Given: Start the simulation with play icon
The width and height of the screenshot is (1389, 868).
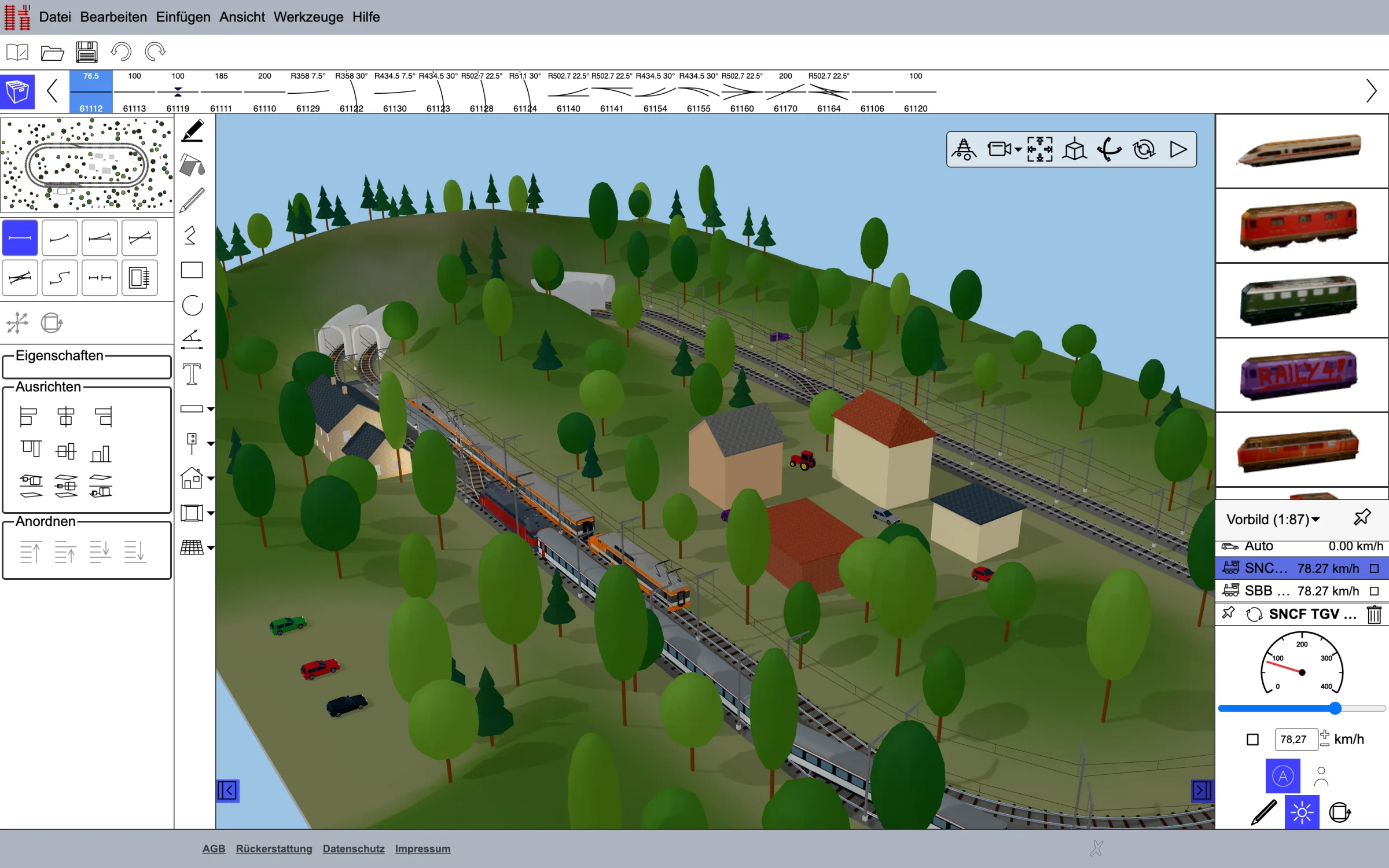Looking at the screenshot, I should pyautogui.click(x=1178, y=149).
